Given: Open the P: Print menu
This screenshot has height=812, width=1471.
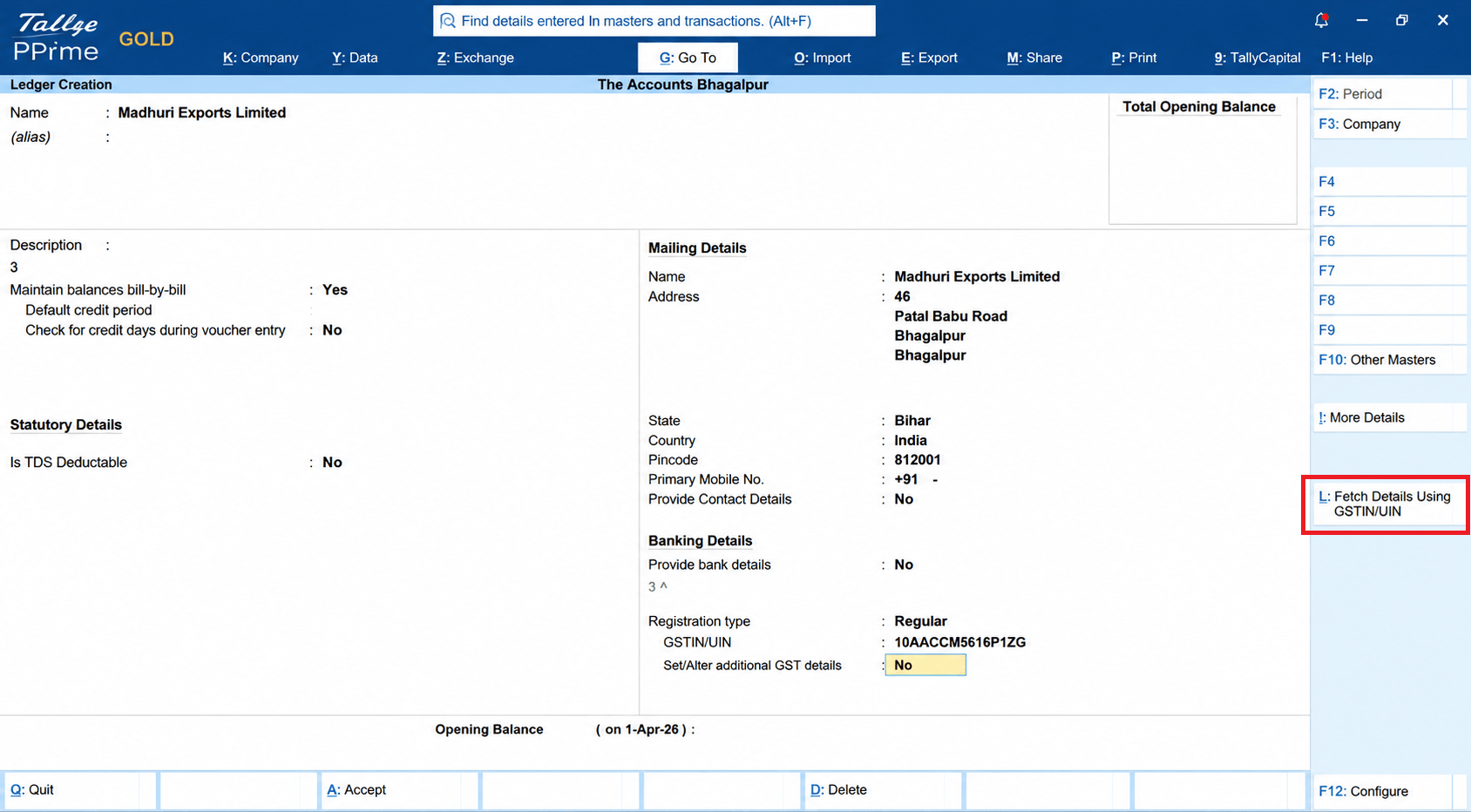Looking at the screenshot, I should (1134, 58).
